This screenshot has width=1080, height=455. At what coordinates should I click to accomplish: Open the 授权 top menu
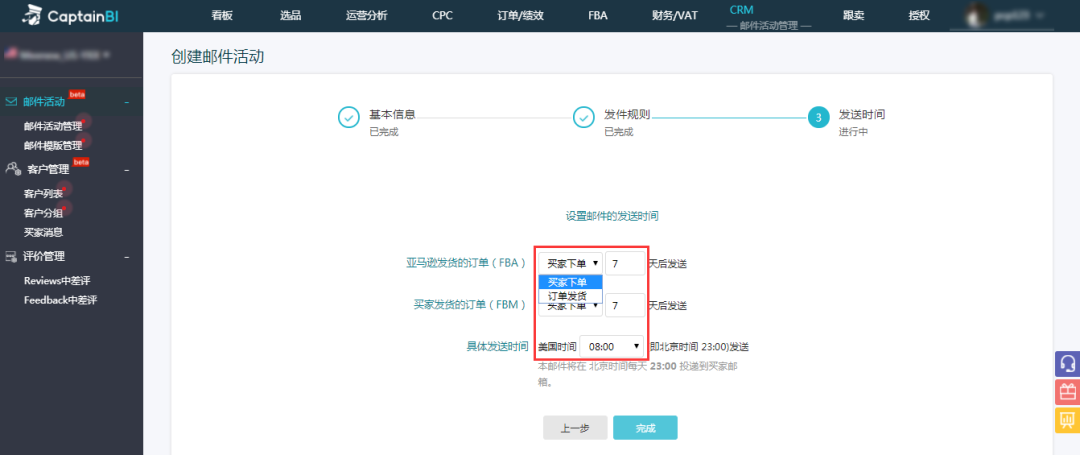tap(919, 15)
